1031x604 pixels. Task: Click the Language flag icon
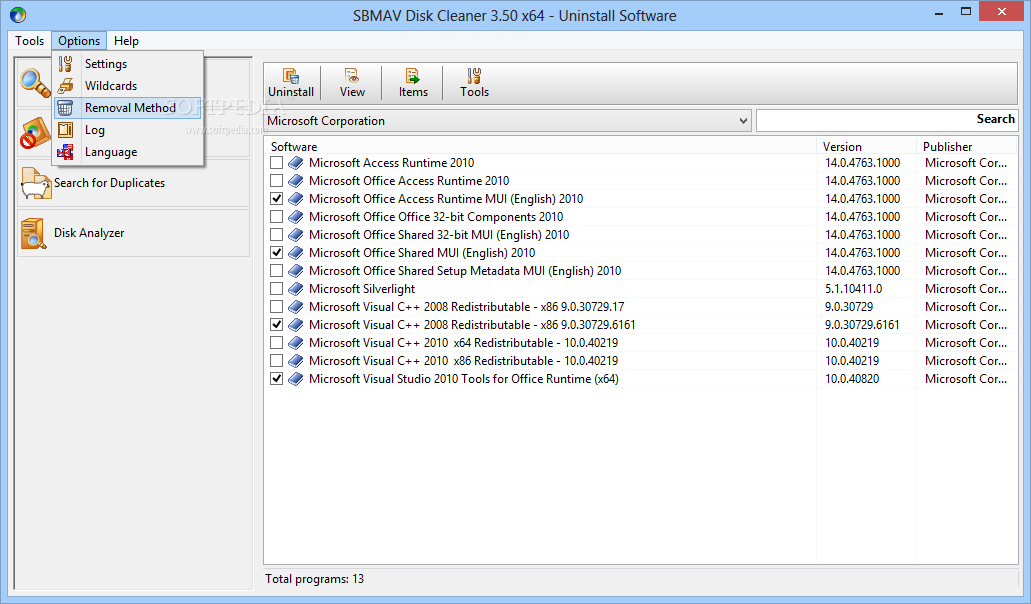pos(65,152)
